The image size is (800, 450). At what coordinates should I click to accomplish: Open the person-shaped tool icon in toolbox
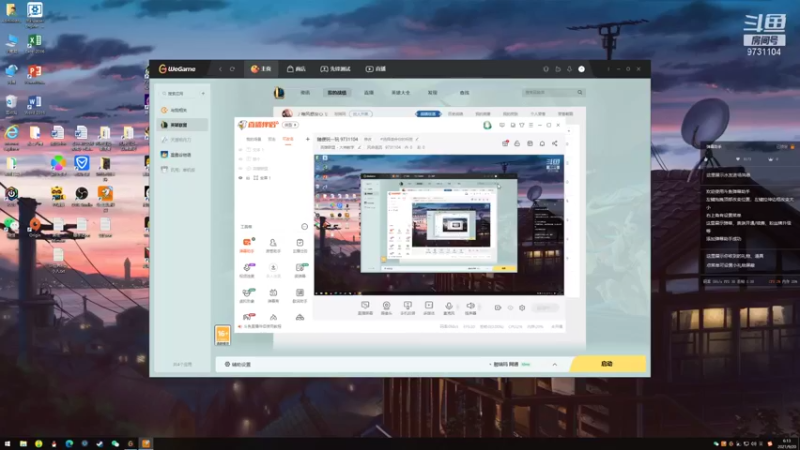273,244
